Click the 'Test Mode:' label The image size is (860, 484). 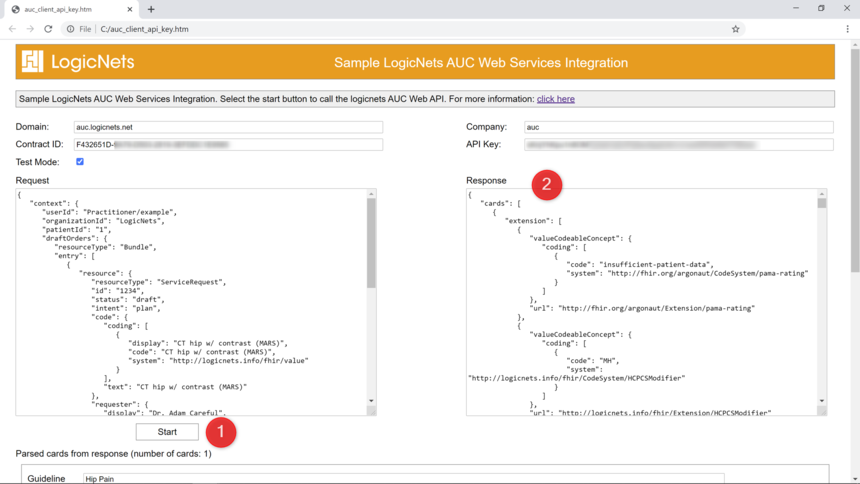pyautogui.click(x=37, y=162)
